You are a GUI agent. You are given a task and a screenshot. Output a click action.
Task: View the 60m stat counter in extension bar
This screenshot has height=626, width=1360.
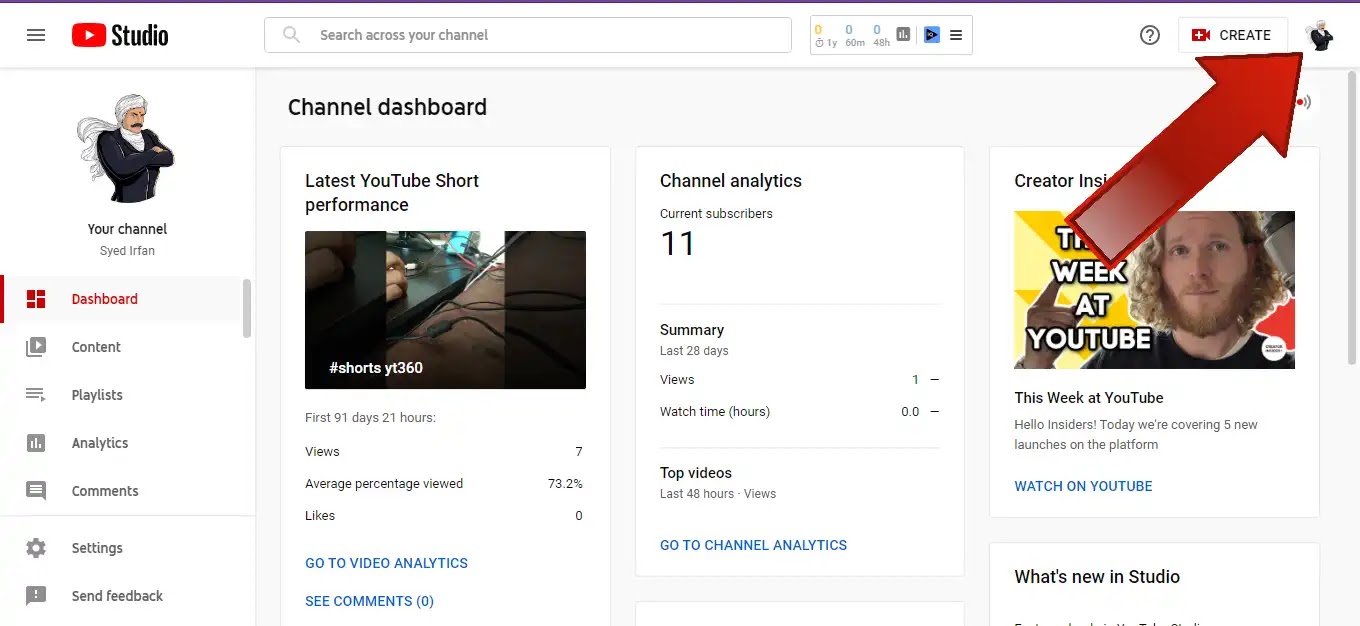[854, 36]
